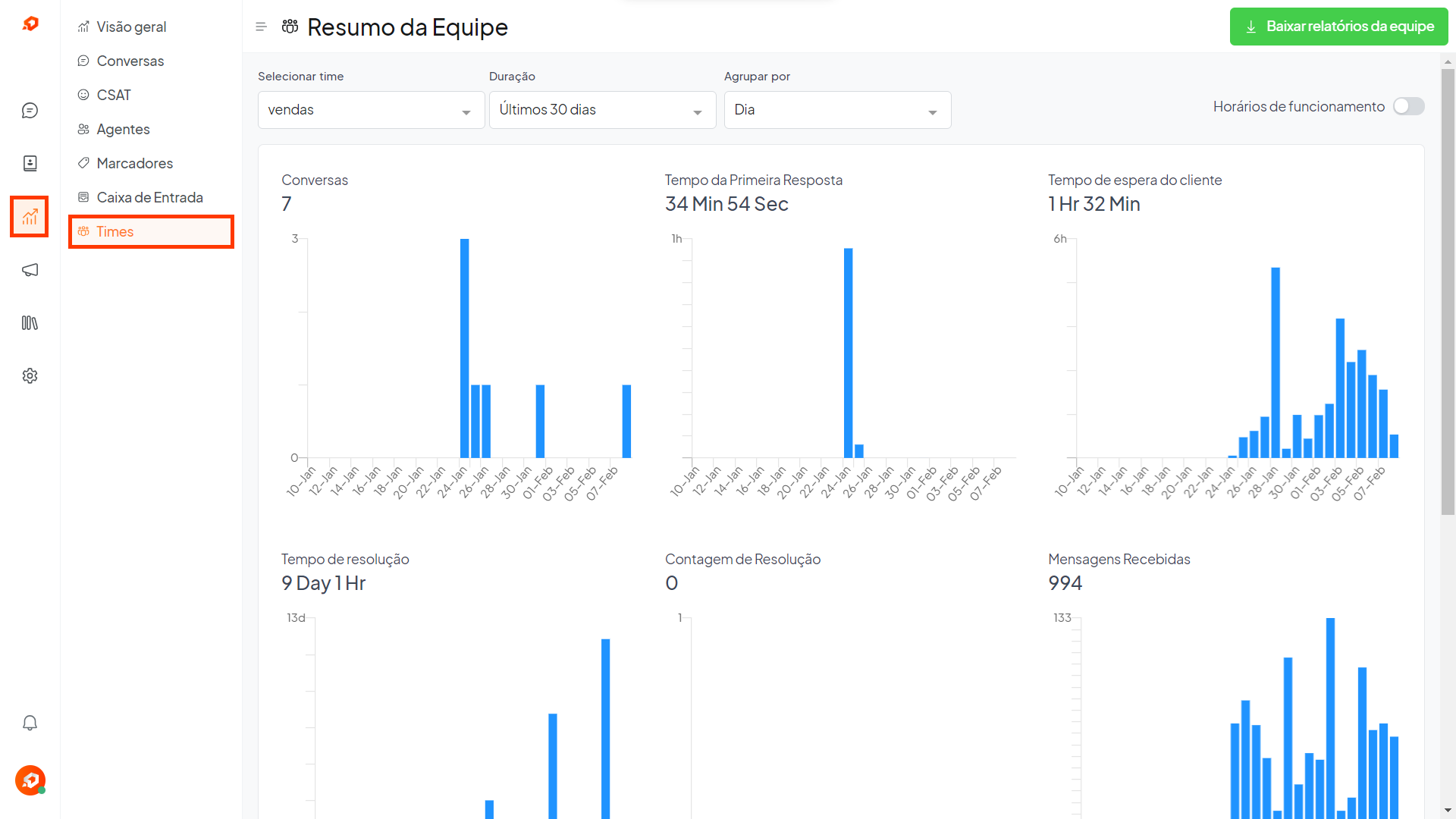Open Caixa de Entrada report link
This screenshot has height=819, width=1456.
click(x=149, y=197)
